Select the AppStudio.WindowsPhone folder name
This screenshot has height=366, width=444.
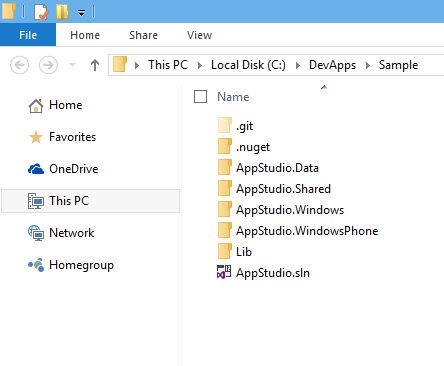pos(307,231)
